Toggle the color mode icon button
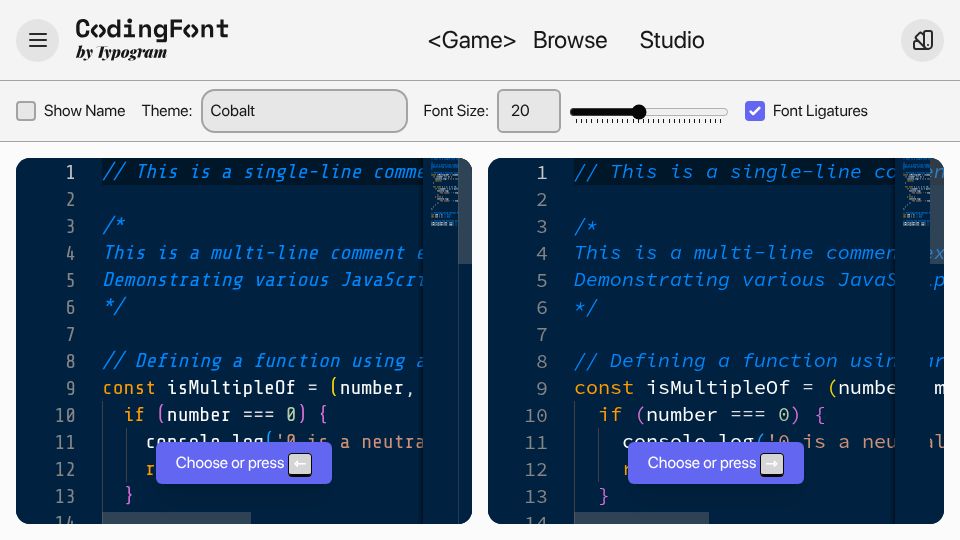Image resolution: width=960 pixels, height=540 pixels. click(922, 40)
